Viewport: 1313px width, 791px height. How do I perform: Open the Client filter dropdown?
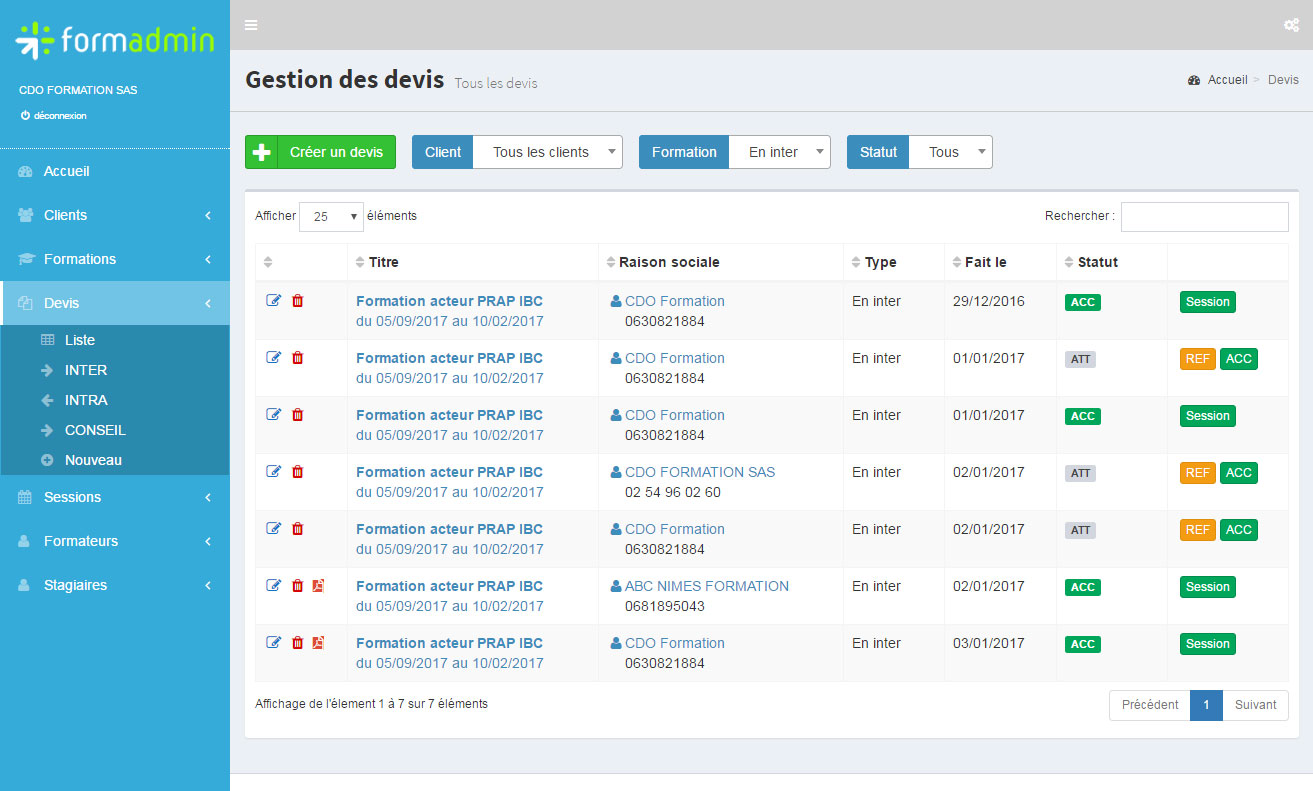pos(547,152)
